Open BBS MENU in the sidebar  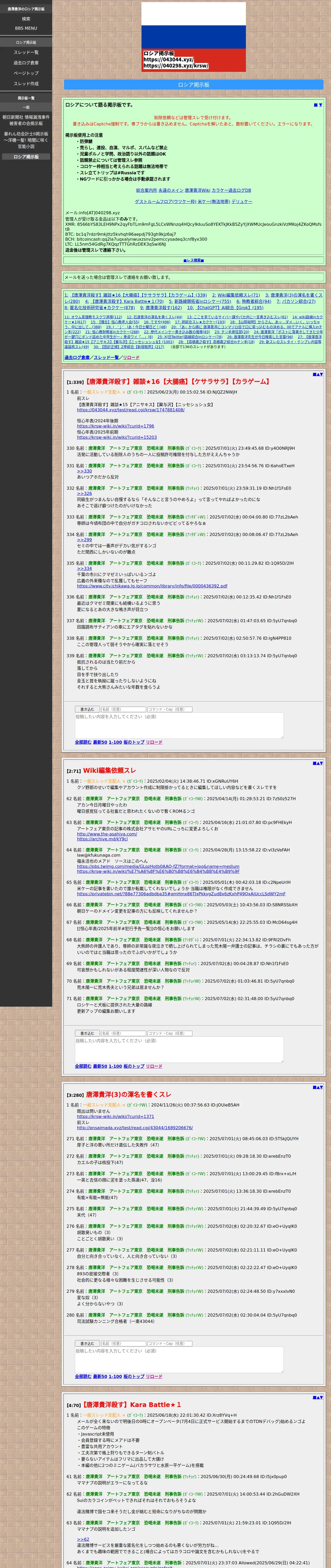click(x=26, y=28)
